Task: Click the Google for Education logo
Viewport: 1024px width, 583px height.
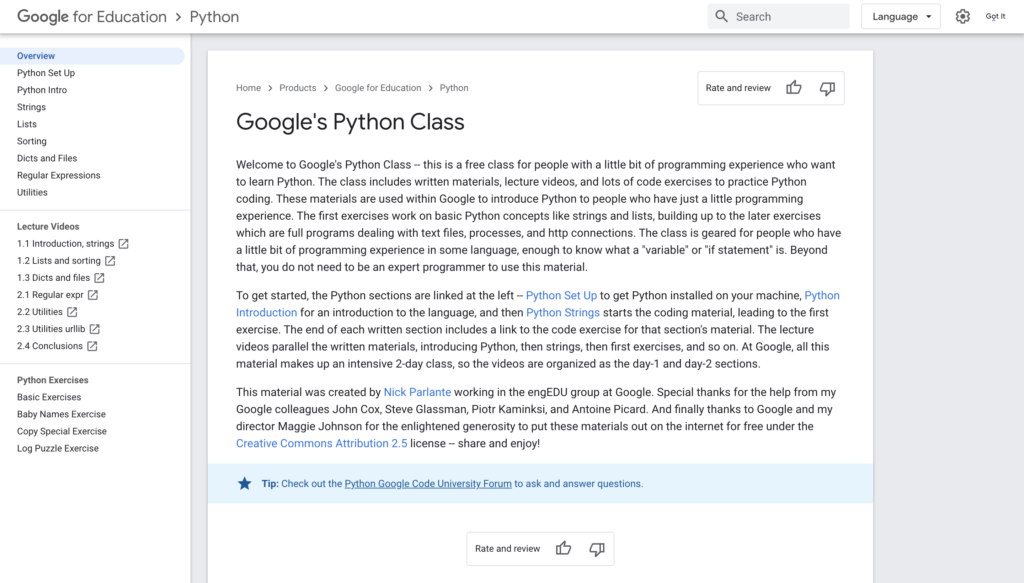Action: (92, 17)
